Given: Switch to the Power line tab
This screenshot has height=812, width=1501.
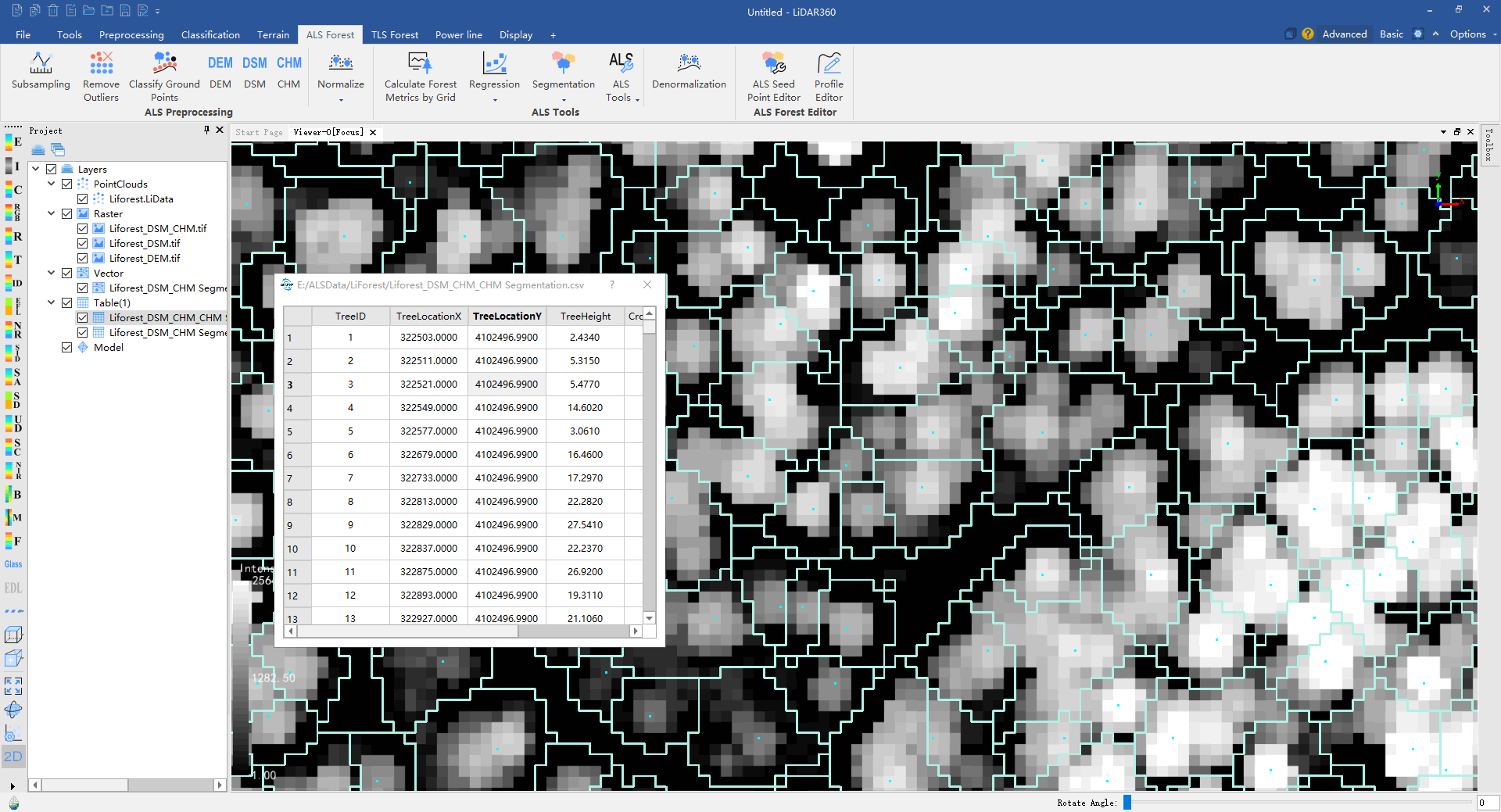Looking at the screenshot, I should click(459, 34).
